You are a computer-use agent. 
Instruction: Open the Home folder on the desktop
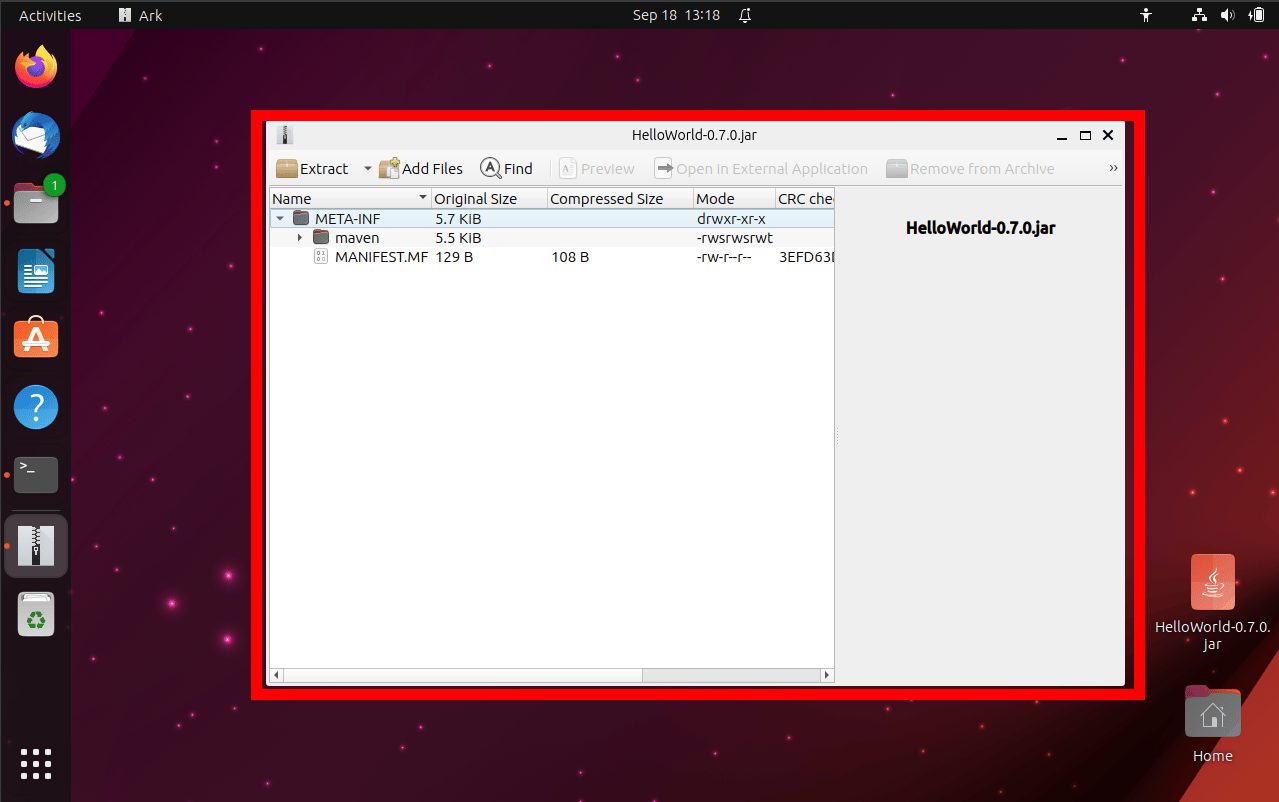pyautogui.click(x=1212, y=712)
